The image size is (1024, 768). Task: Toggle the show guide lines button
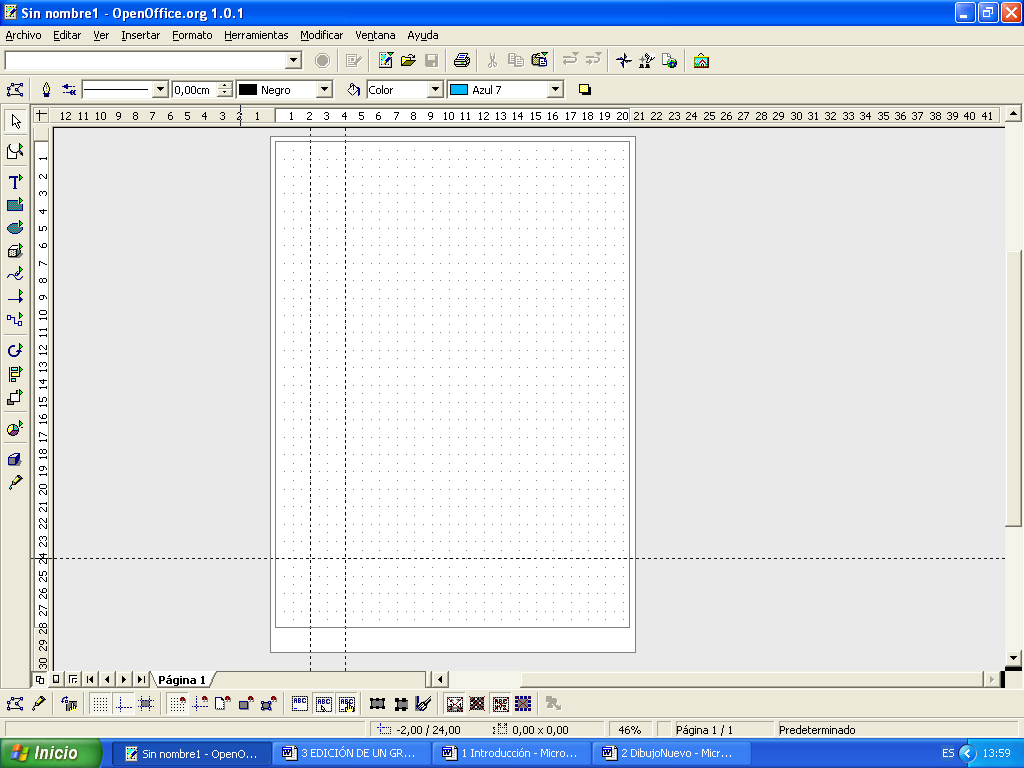123,704
